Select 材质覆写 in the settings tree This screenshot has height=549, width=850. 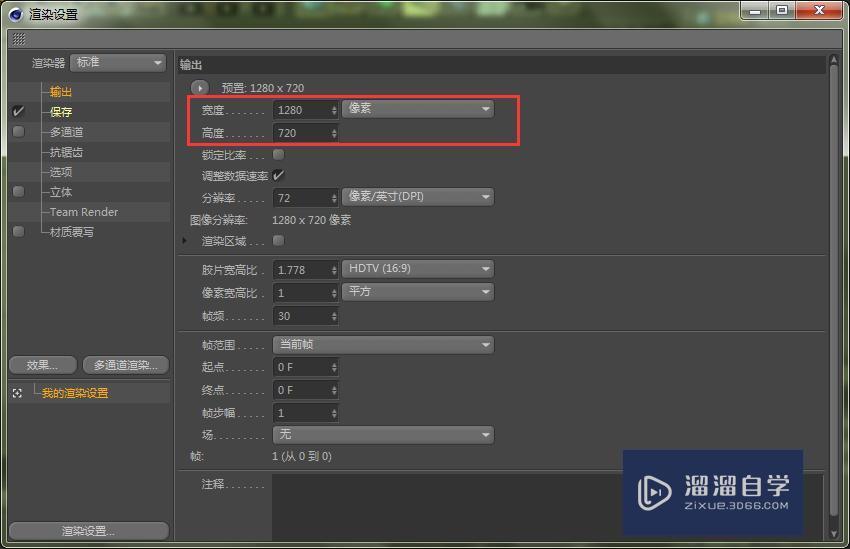click(x=72, y=232)
